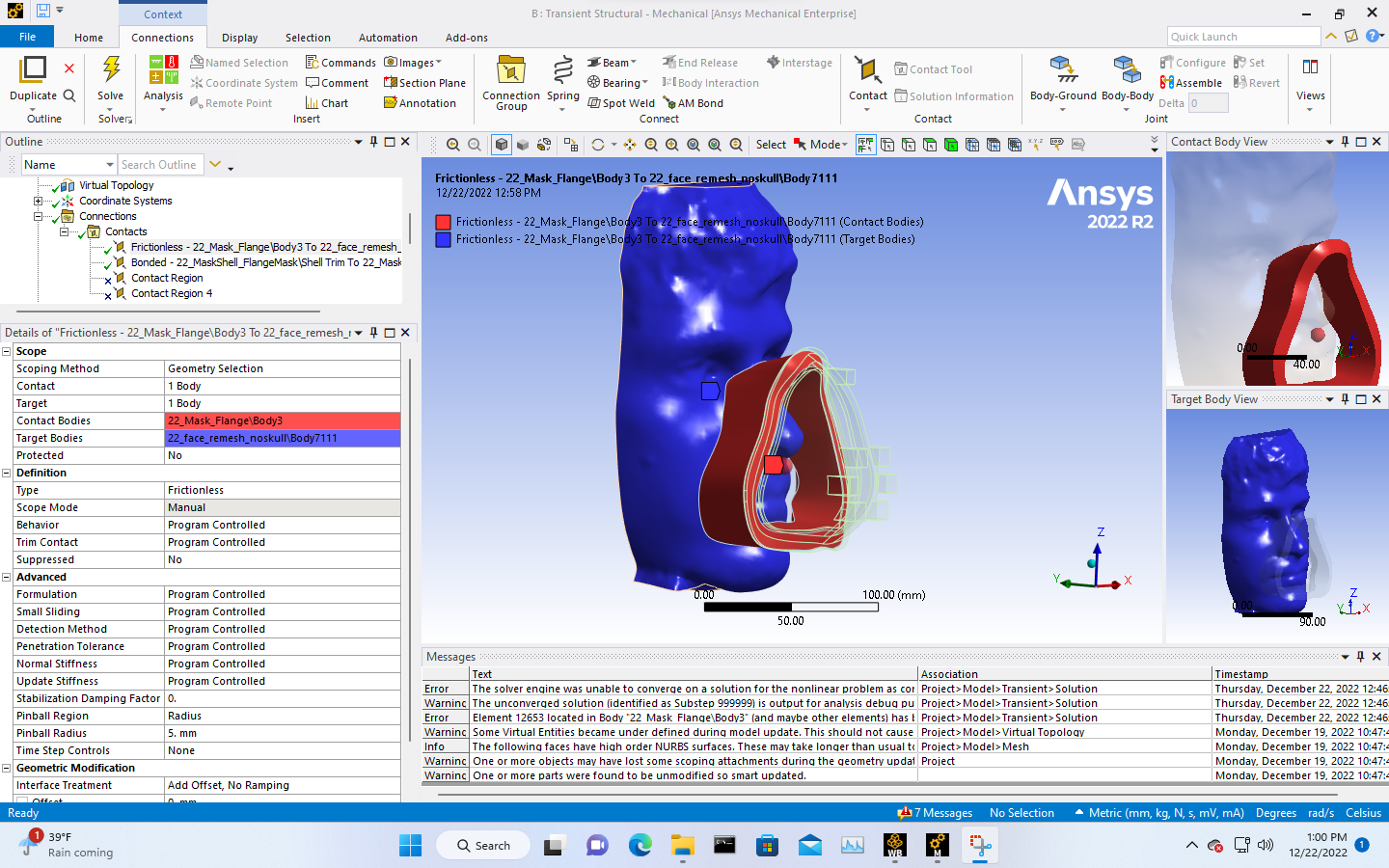1389x868 pixels.
Task: Pin the Target Body View panel
Action: tap(1346, 399)
